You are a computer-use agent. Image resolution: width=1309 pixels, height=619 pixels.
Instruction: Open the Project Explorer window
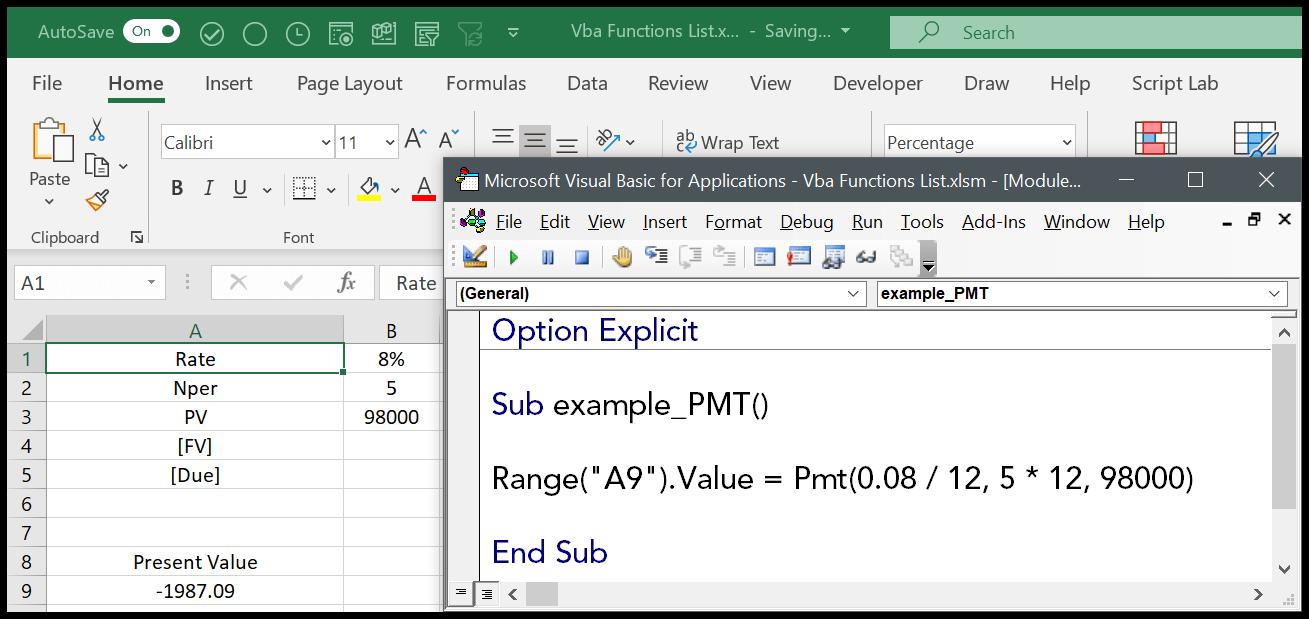pos(765,257)
